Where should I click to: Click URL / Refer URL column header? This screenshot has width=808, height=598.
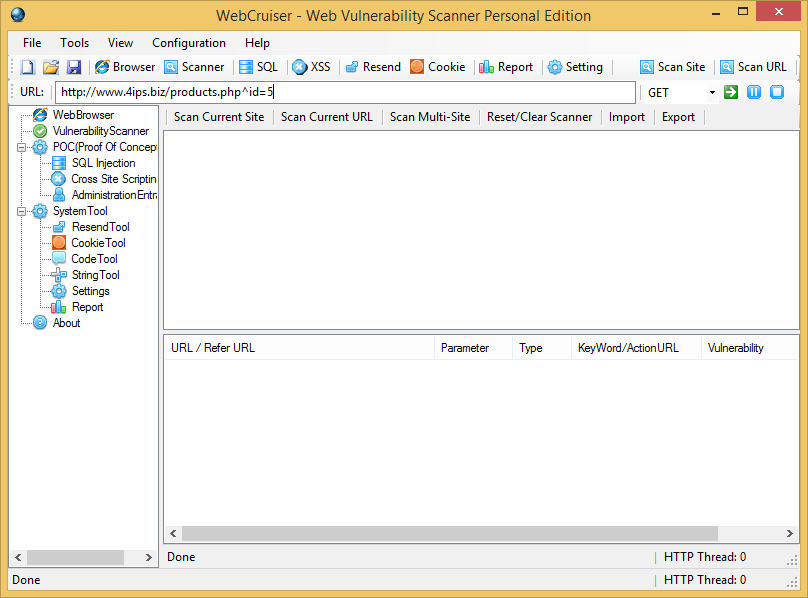pyautogui.click(x=299, y=348)
